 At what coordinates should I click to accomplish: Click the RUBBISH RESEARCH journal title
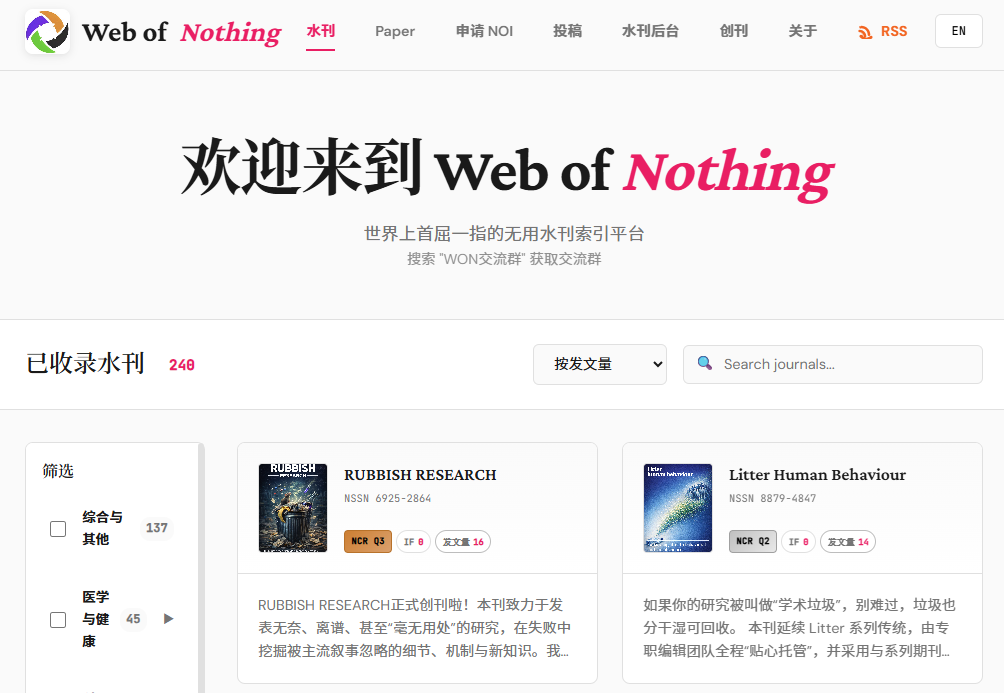point(420,475)
